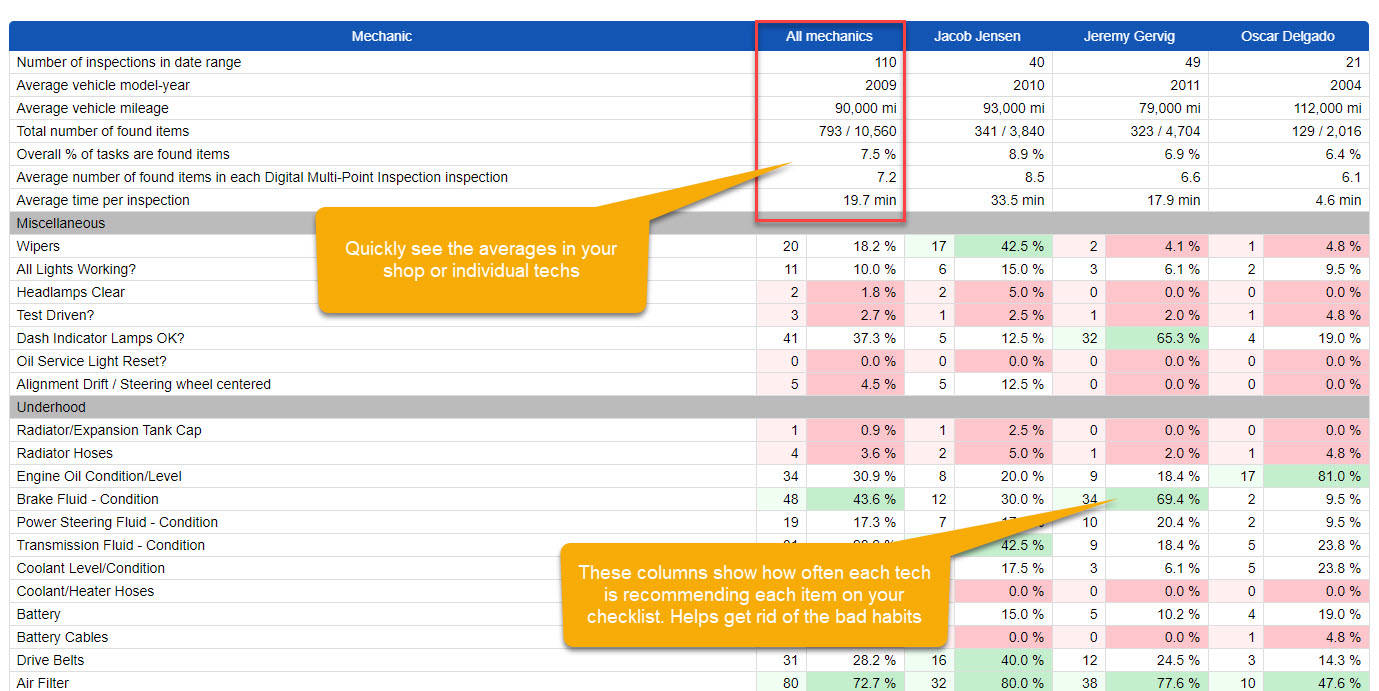The width and height of the screenshot is (1379, 691).
Task: Click the Jeremy Gervig column header
Action: [x=1129, y=36]
